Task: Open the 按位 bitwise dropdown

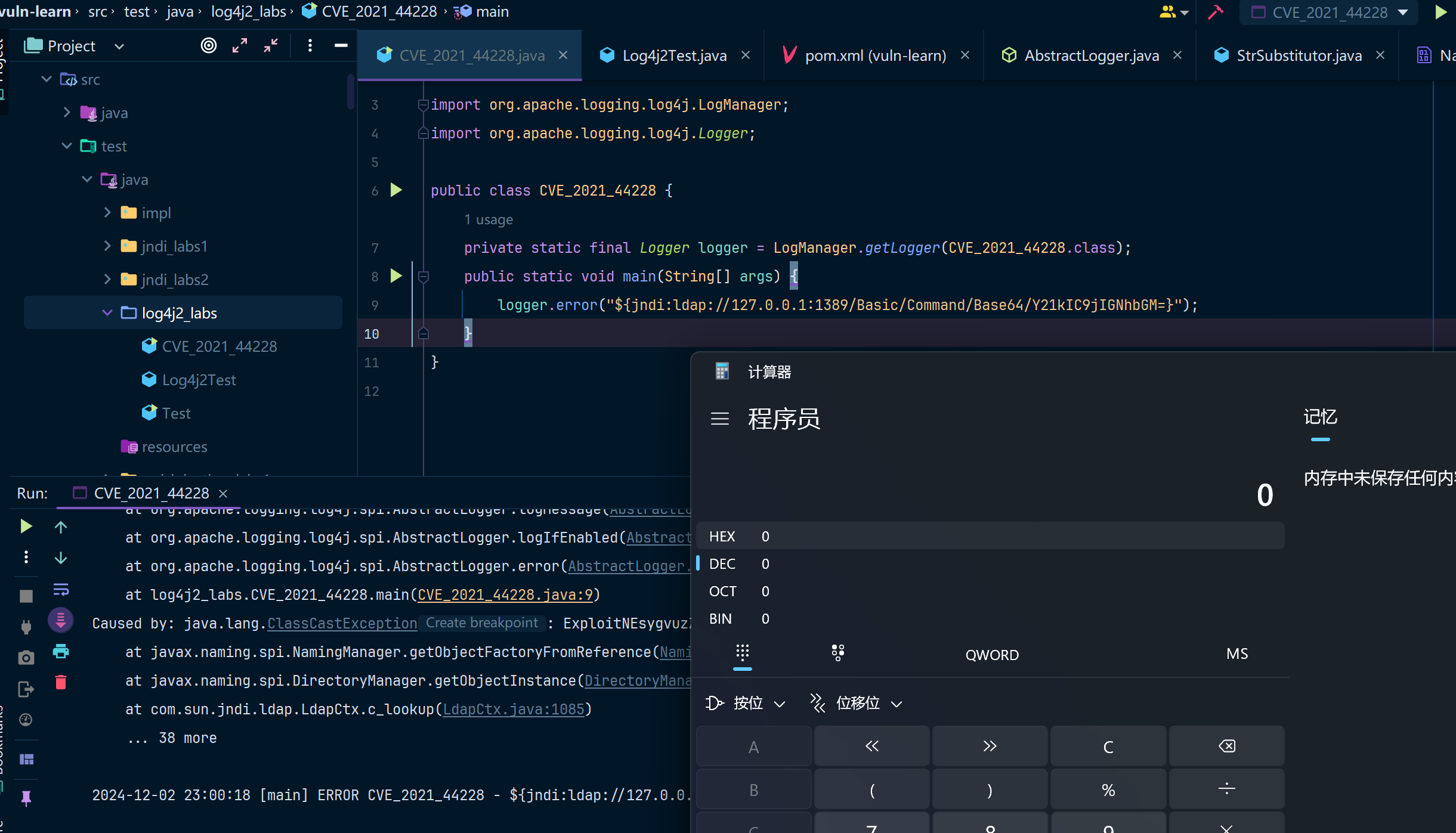Action: click(x=746, y=704)
